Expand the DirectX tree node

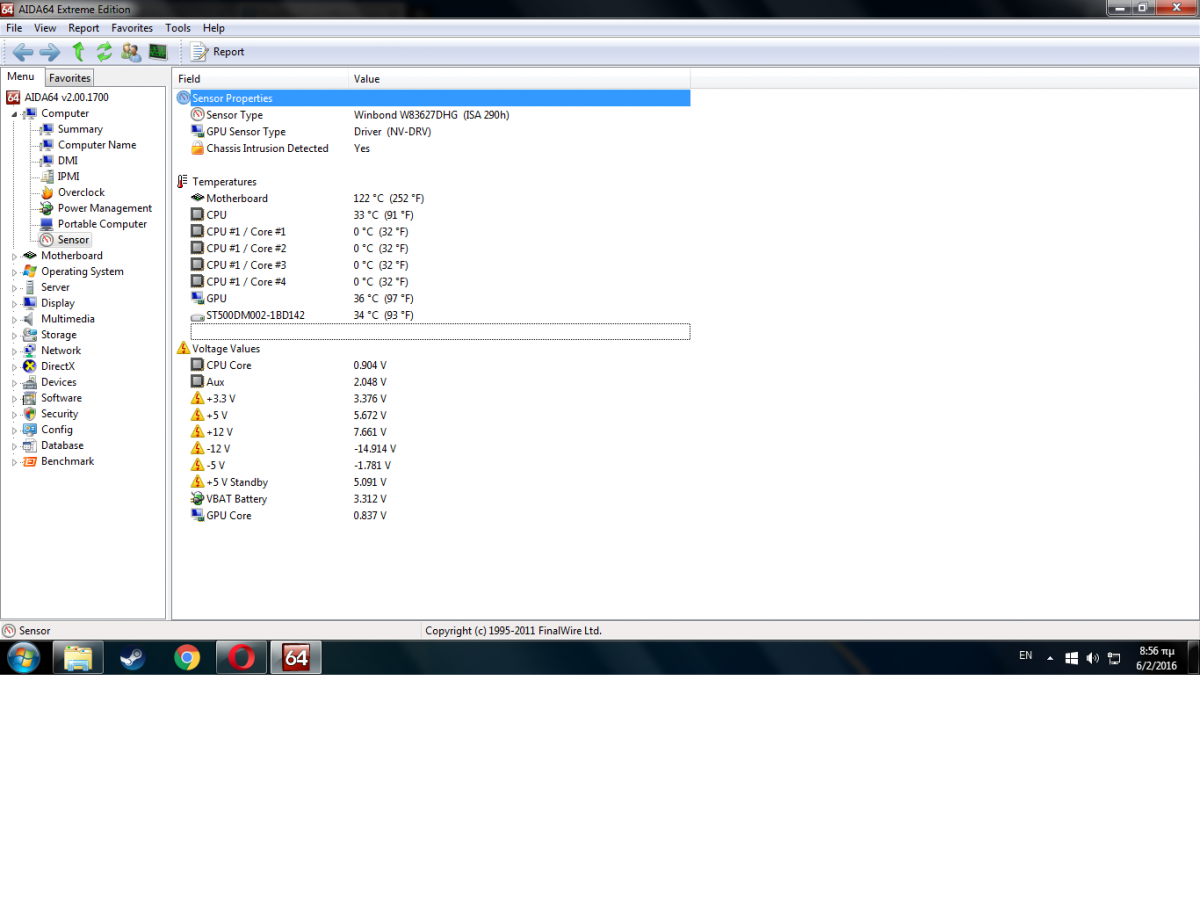[x=14, y=367]
